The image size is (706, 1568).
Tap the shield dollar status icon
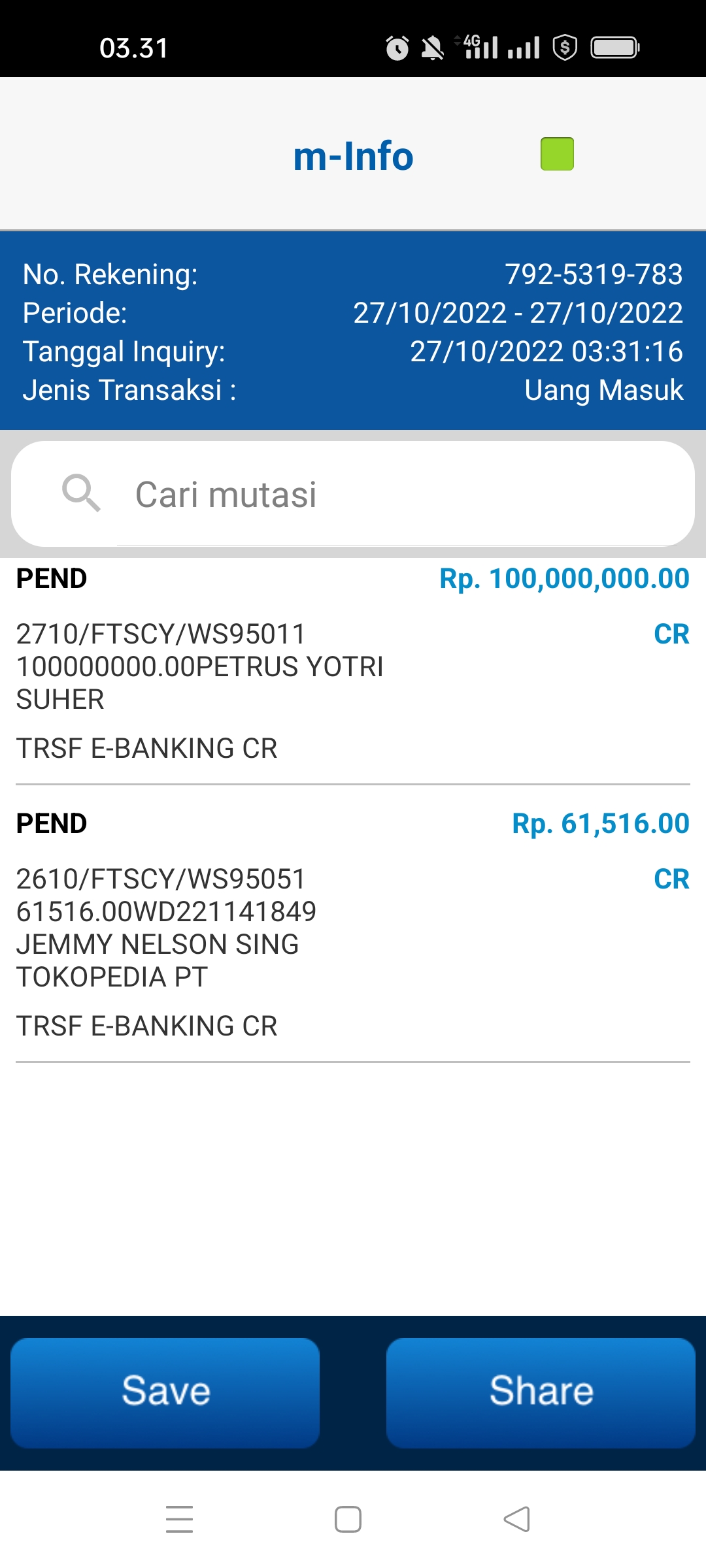tap(565, 48)
